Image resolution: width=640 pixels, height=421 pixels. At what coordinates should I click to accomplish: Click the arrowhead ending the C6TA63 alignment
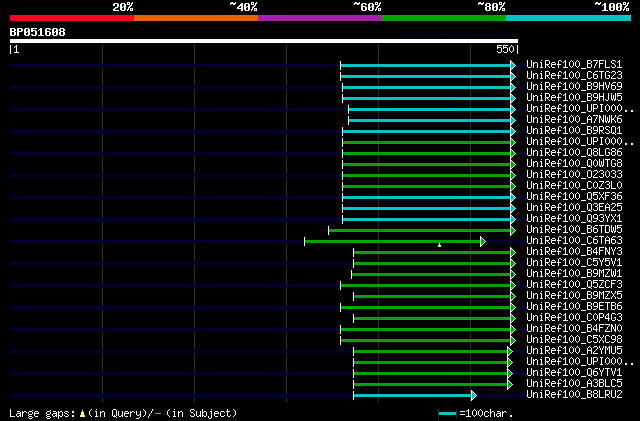483,241
